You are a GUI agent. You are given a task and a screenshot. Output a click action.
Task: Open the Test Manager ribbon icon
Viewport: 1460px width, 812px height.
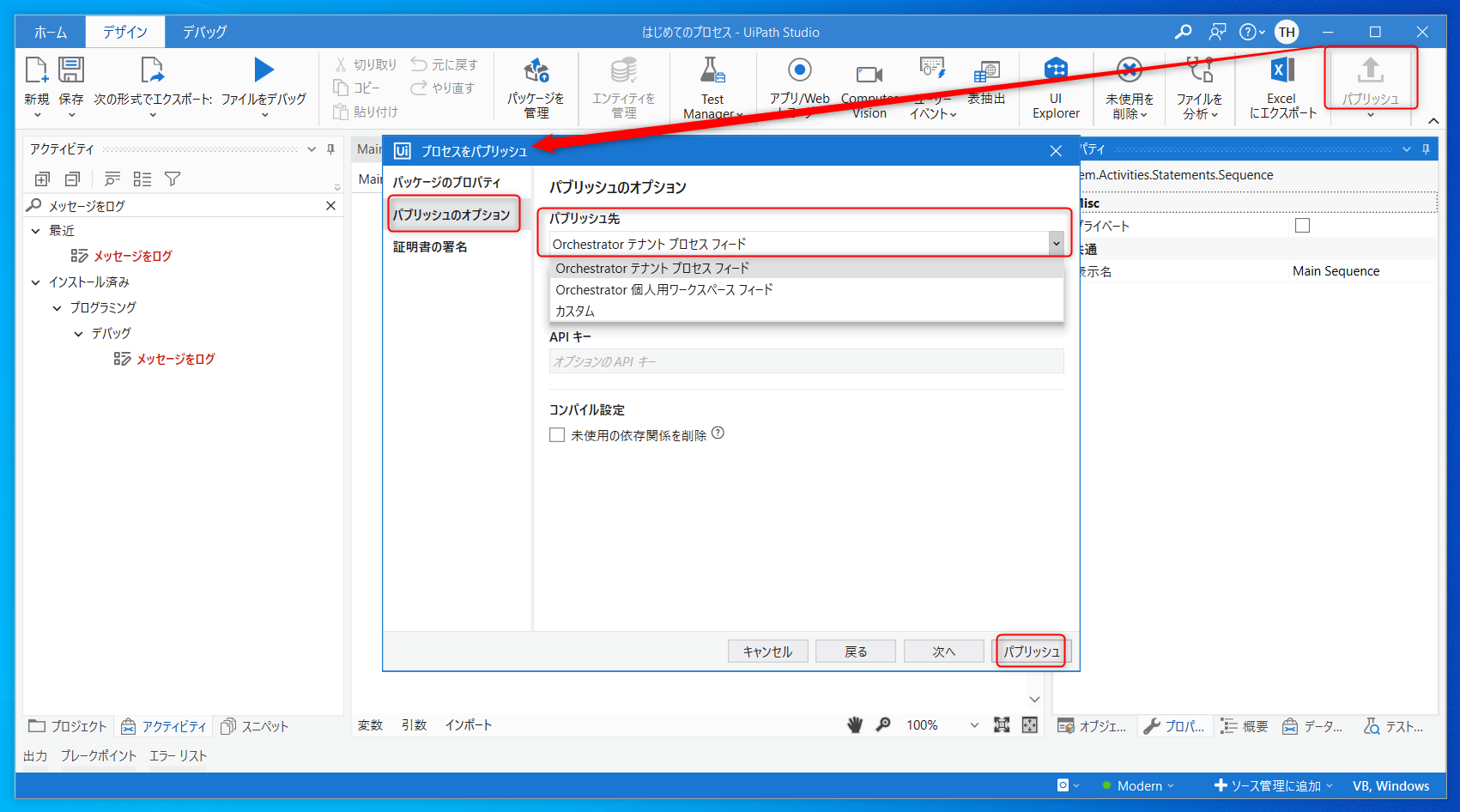[712, 70]
